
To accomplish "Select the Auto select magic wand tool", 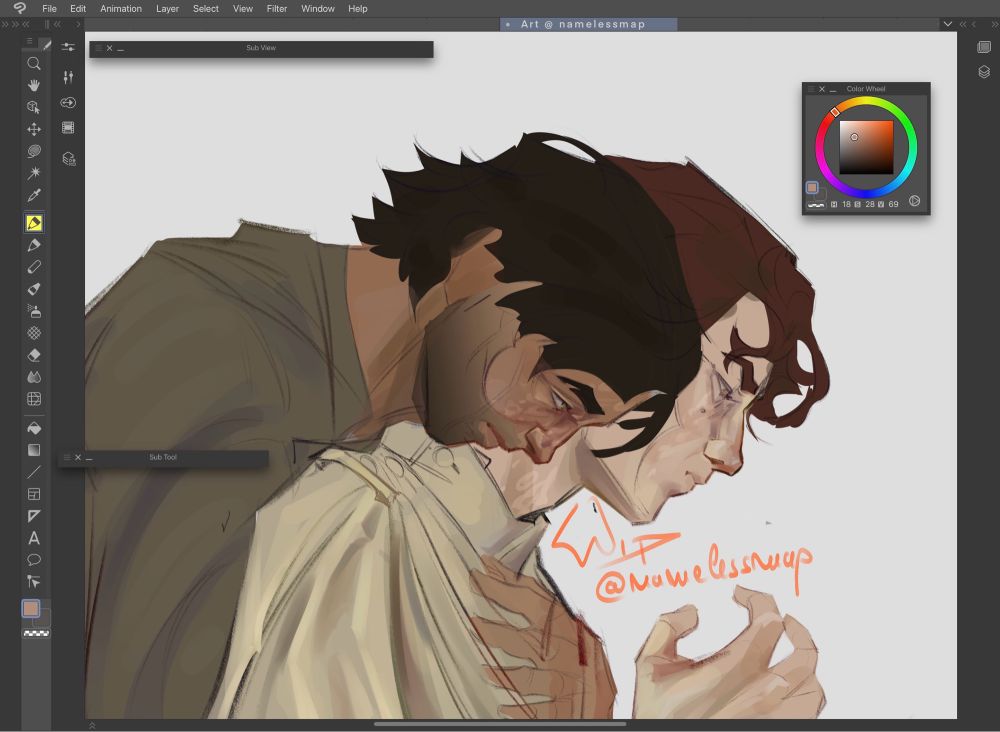I will click(34, 173).
